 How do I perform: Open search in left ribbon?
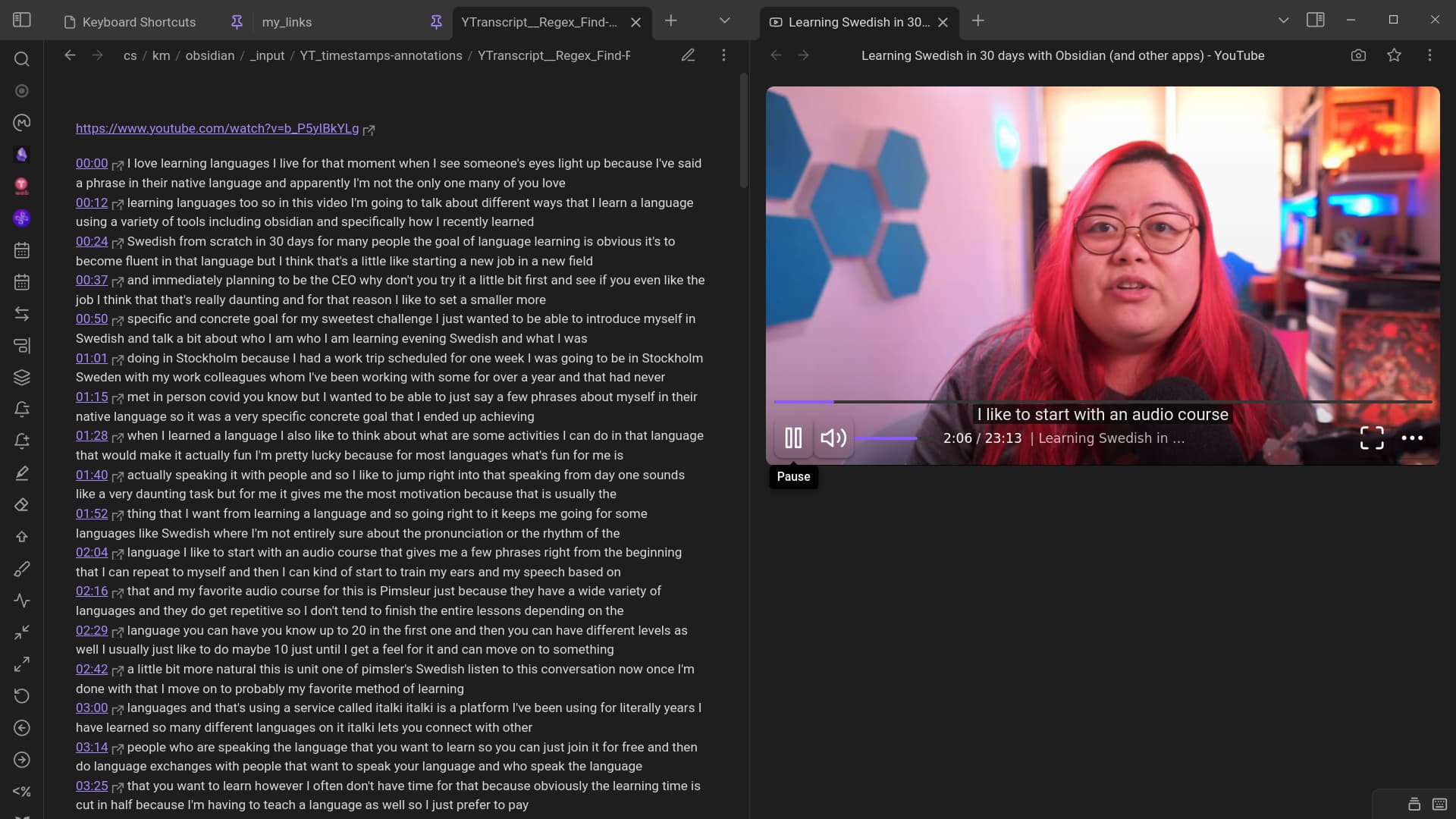(22, 59)
